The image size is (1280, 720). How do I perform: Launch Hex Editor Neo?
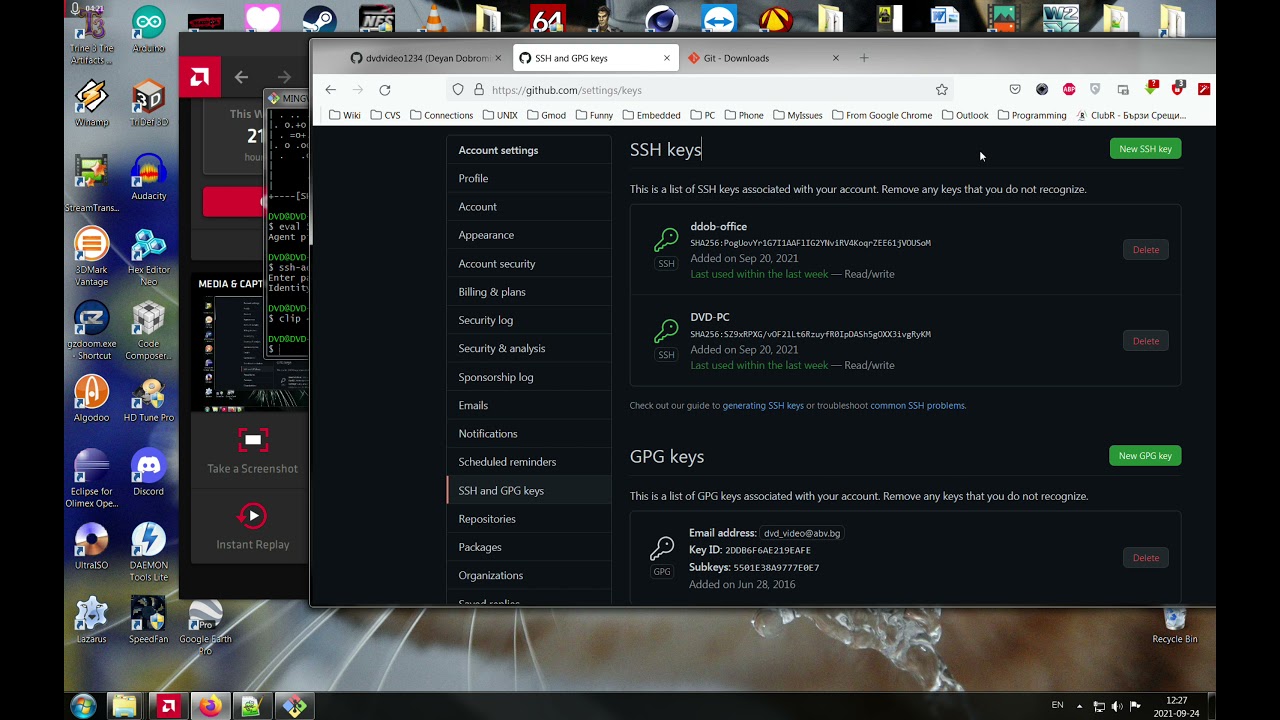(x=148, y=257)
